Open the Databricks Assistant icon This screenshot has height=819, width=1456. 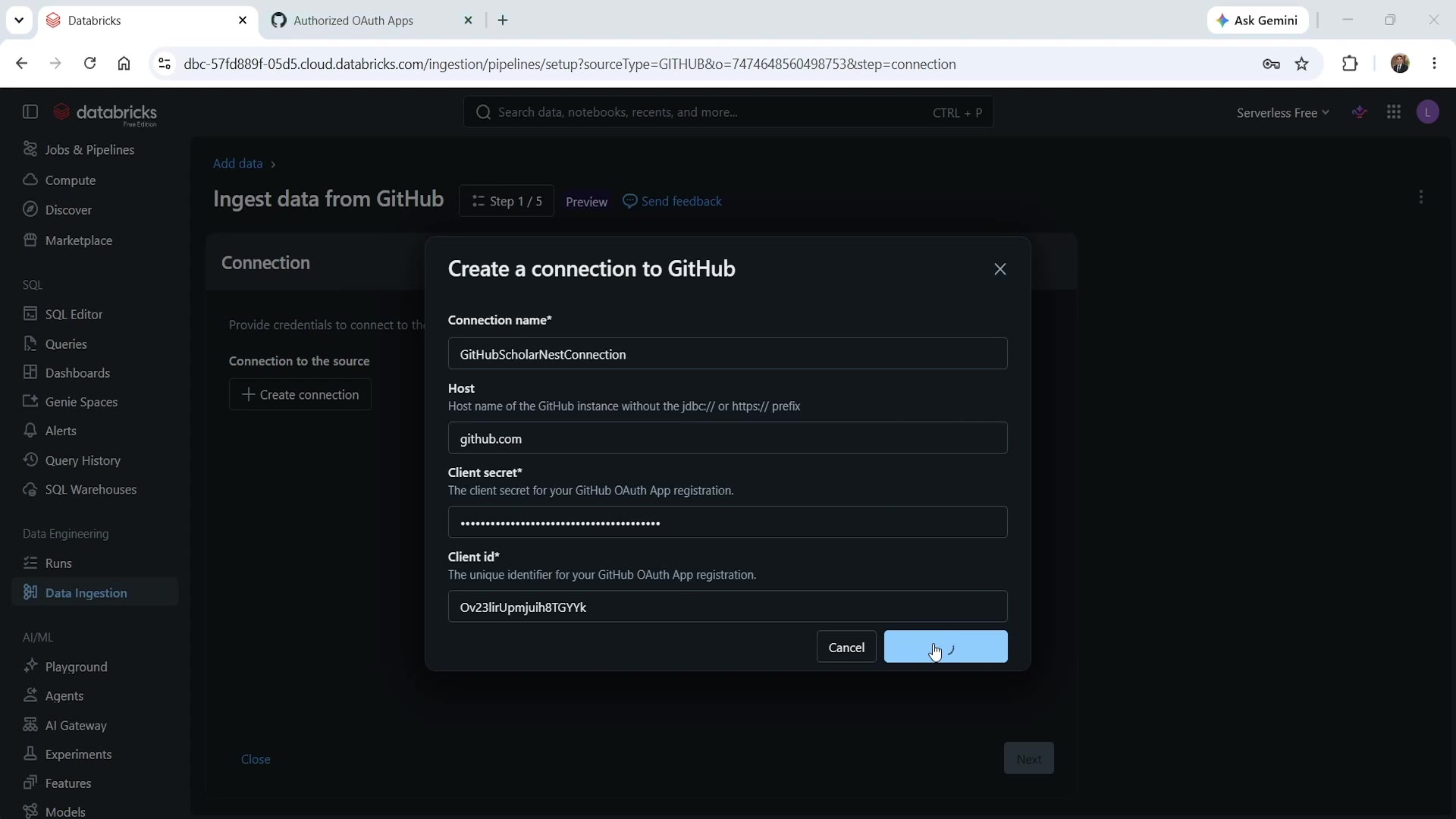pyautogui.click(x=1360, y=112)
